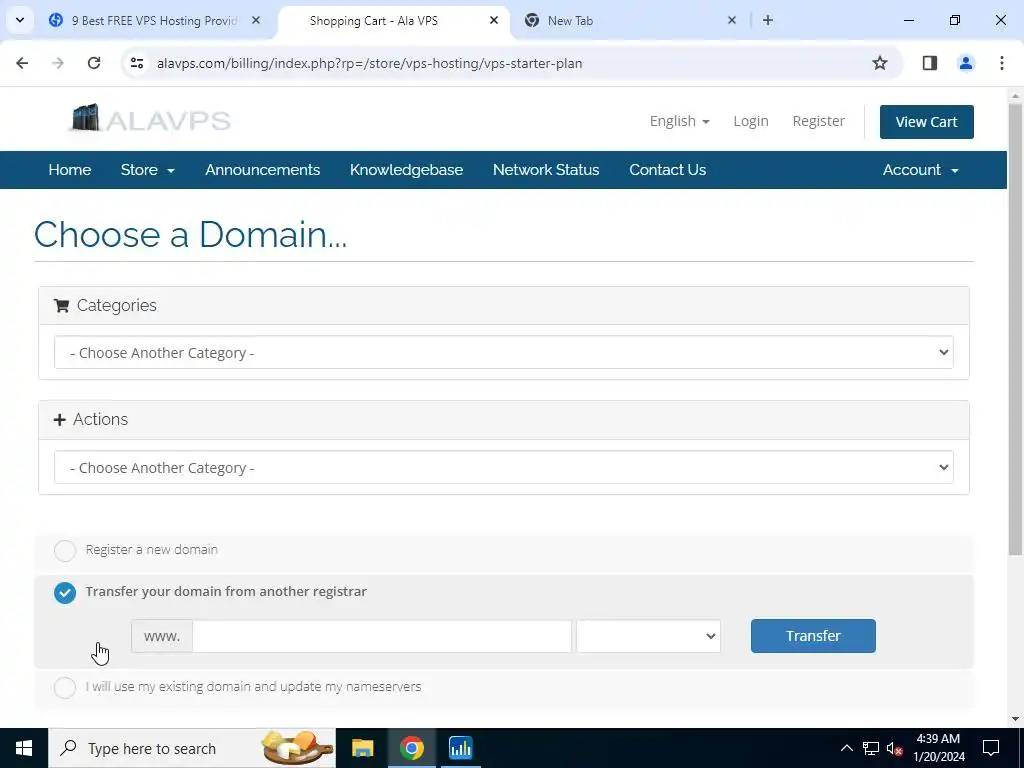This screenshot has width=1024, height=768.
Task: Go to Home in the navigation bar
Action: [70, 170]
